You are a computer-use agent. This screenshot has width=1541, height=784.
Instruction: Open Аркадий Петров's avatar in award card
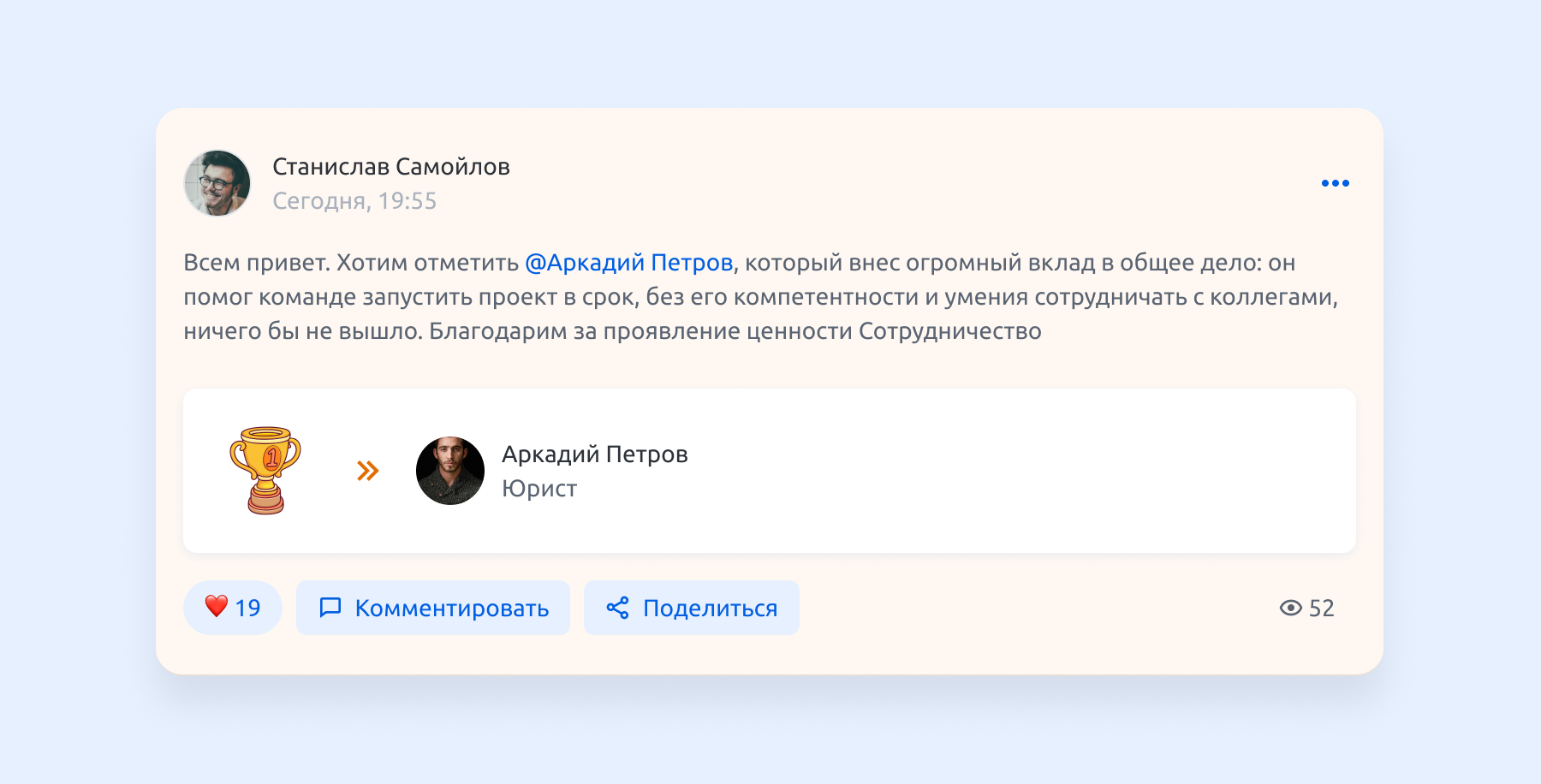click(450, 471)
